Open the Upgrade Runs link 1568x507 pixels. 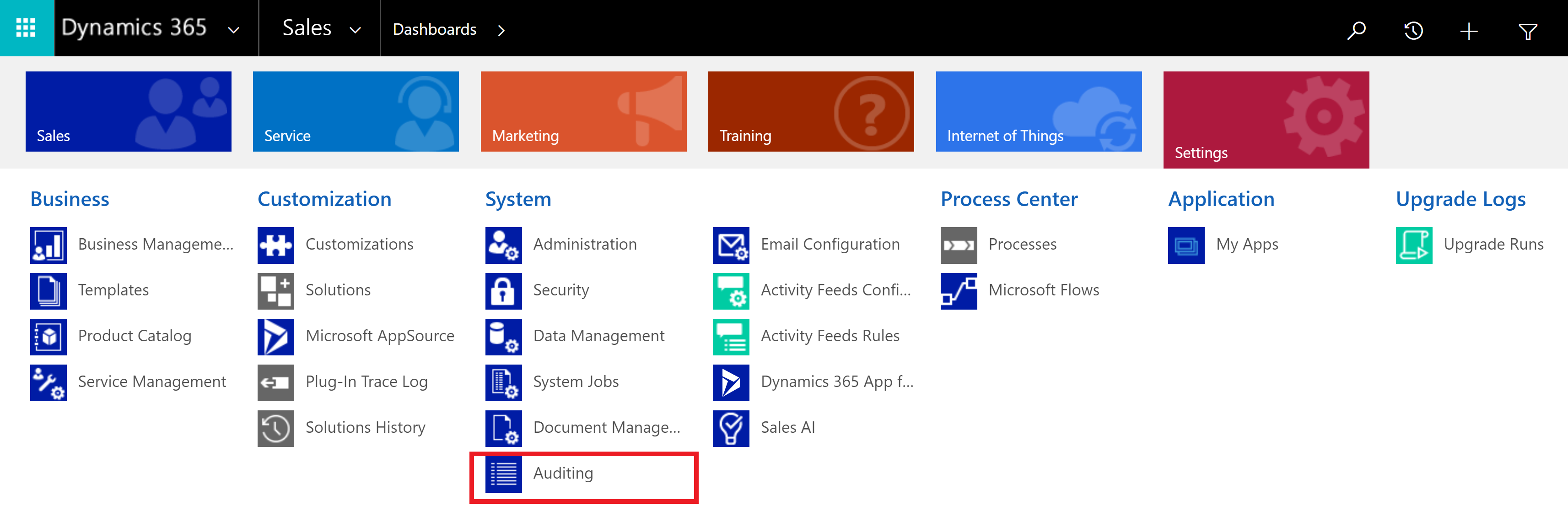coord(1494,245)
